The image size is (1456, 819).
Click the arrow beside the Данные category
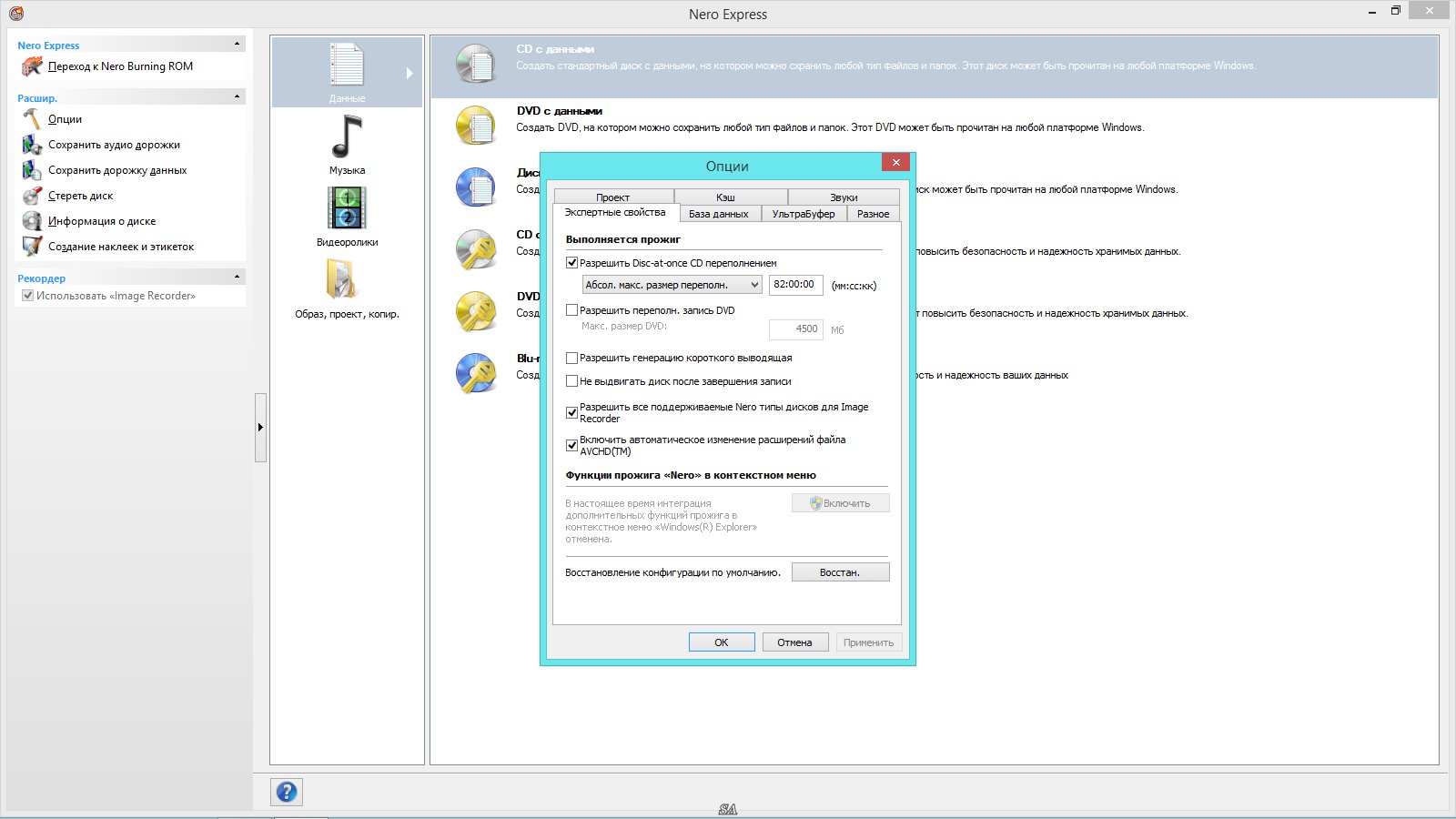409,73
